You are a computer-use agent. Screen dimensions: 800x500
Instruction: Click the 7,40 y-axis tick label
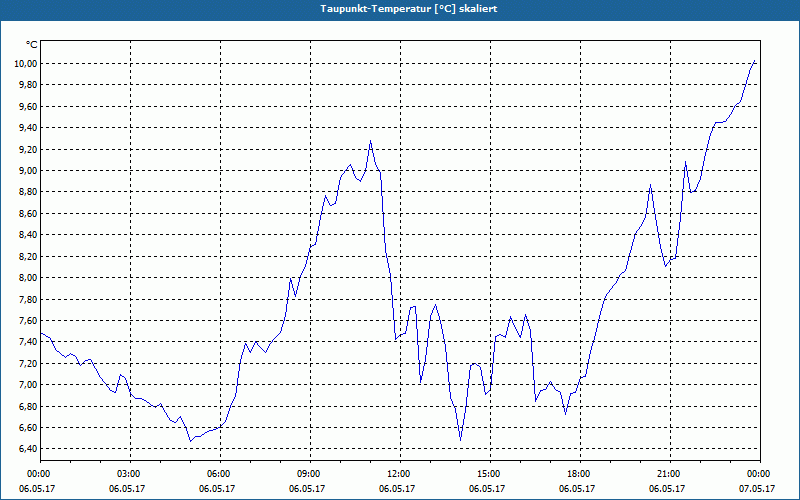pos(28,342)
